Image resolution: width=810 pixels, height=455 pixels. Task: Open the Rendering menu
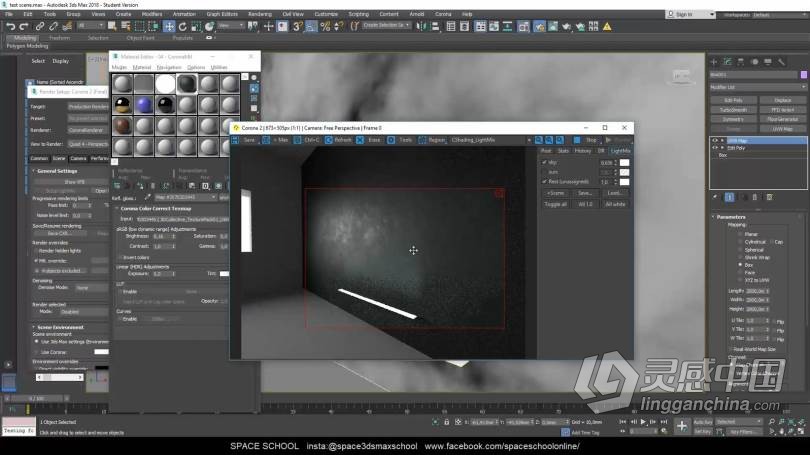tap(259, 14)
